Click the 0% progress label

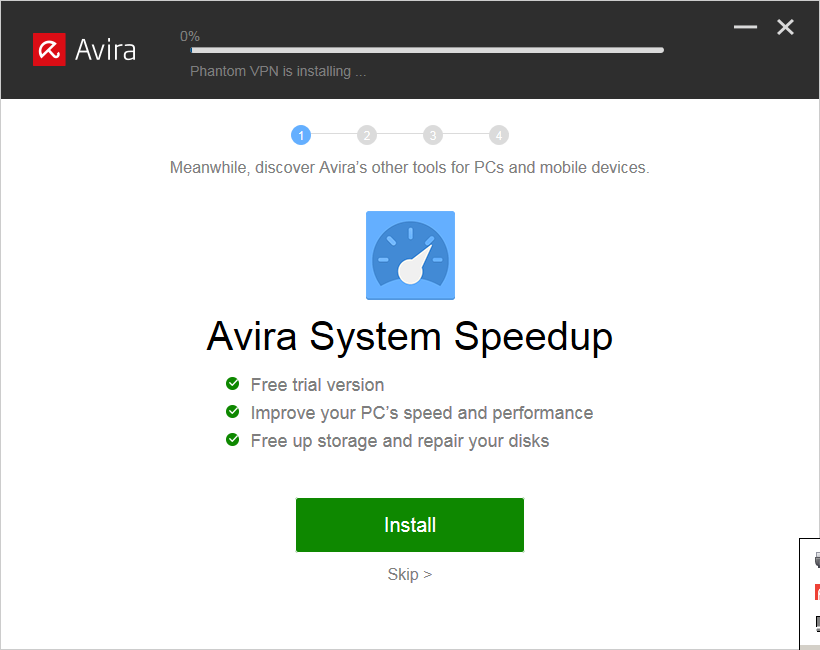pos(190,36)
